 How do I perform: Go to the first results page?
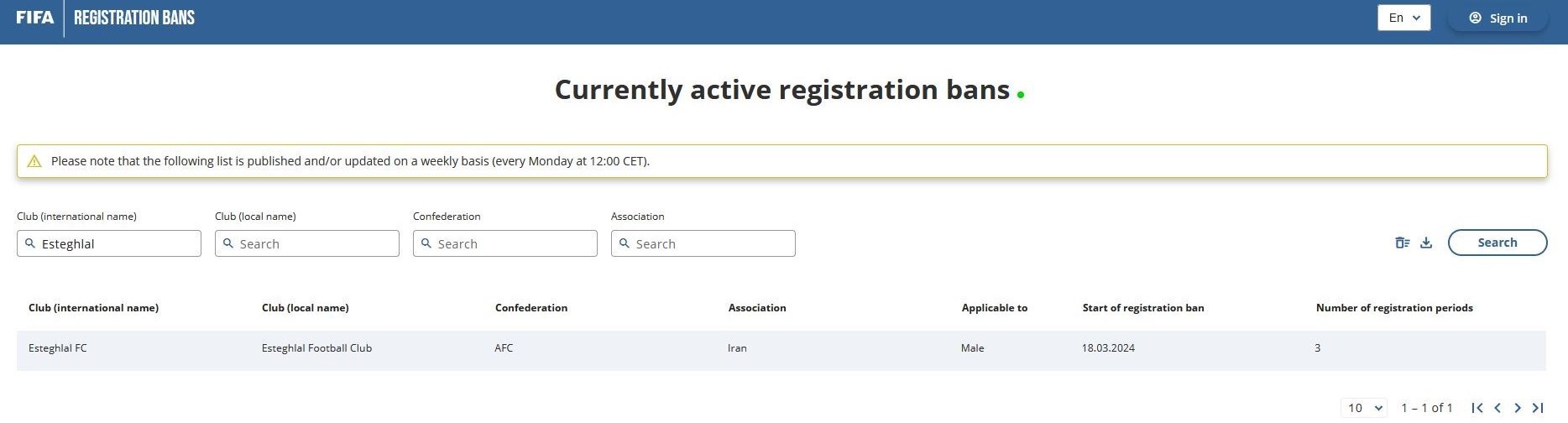coord(1477,408)
